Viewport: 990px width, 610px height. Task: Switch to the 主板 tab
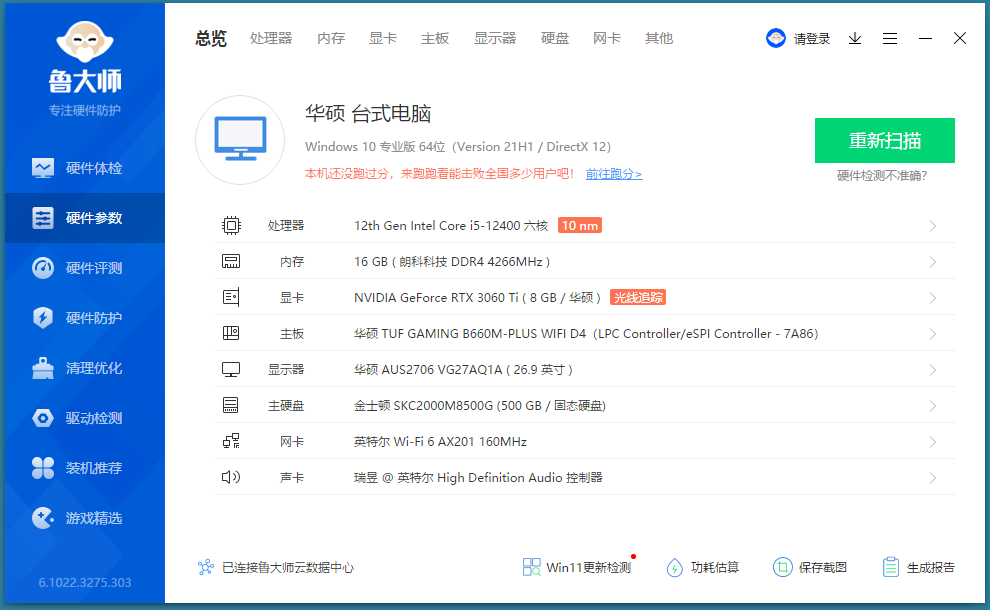click(x=435, y=39)
